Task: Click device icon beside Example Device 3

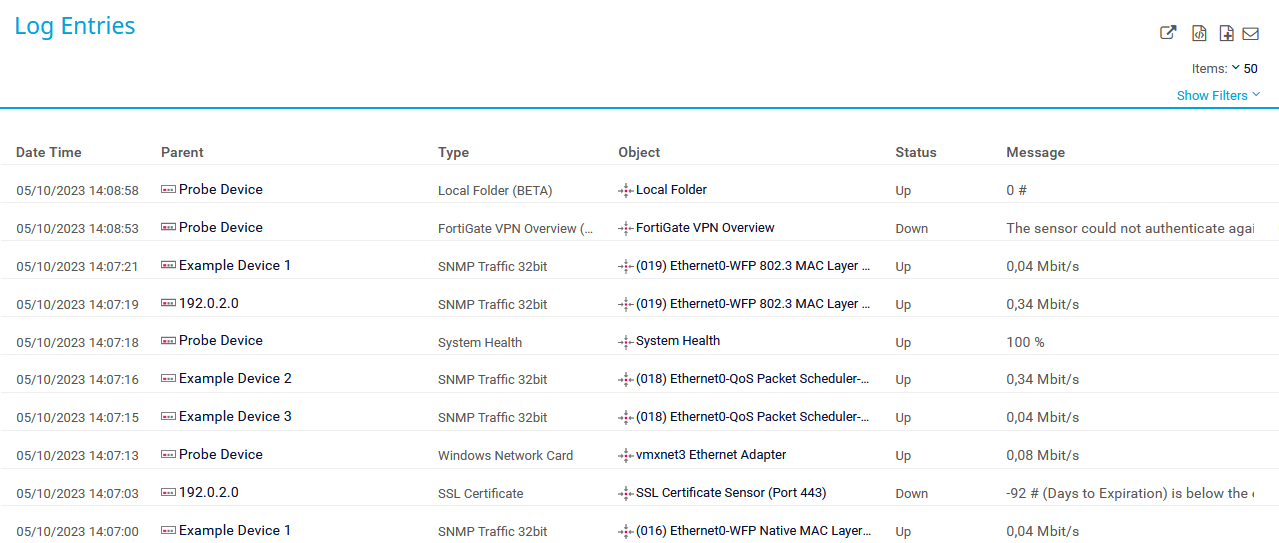Action: [x=168, y=417]
